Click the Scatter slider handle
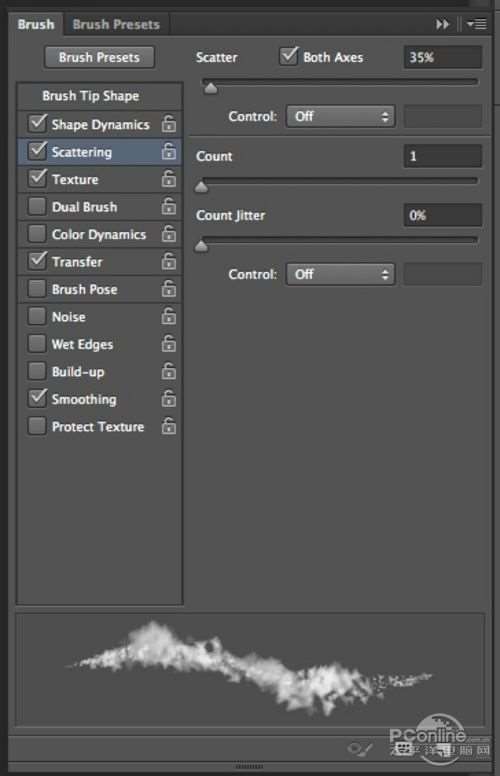 (x=210, y=88)
